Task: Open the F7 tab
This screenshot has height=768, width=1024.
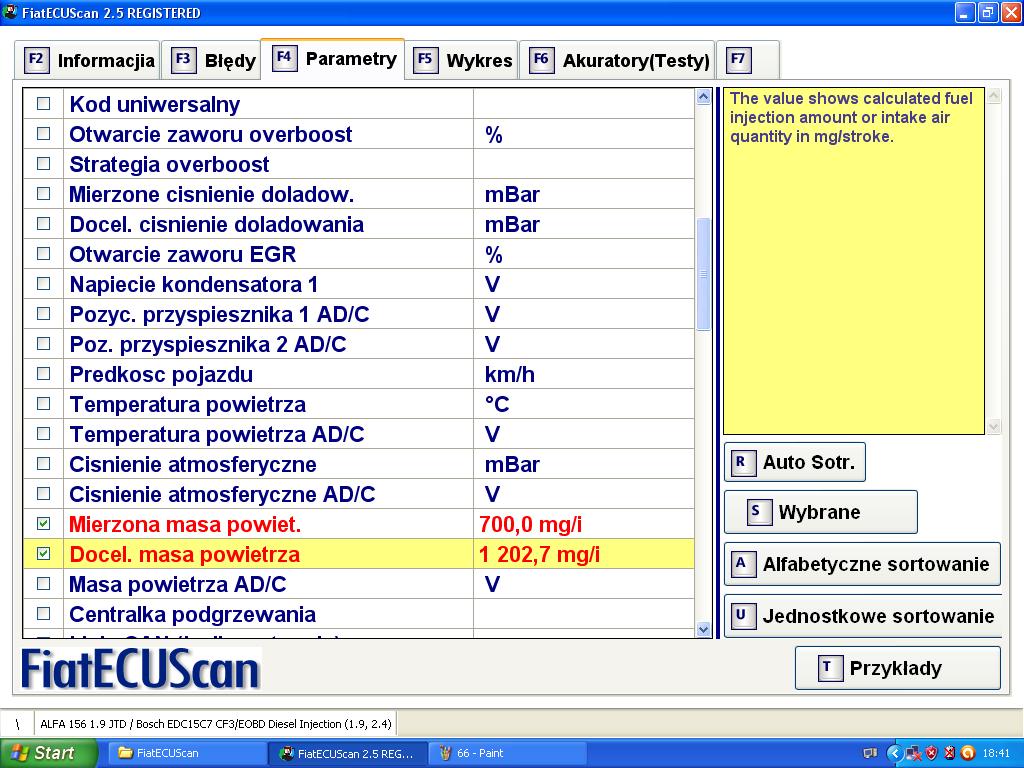Action: click(748, 61)
